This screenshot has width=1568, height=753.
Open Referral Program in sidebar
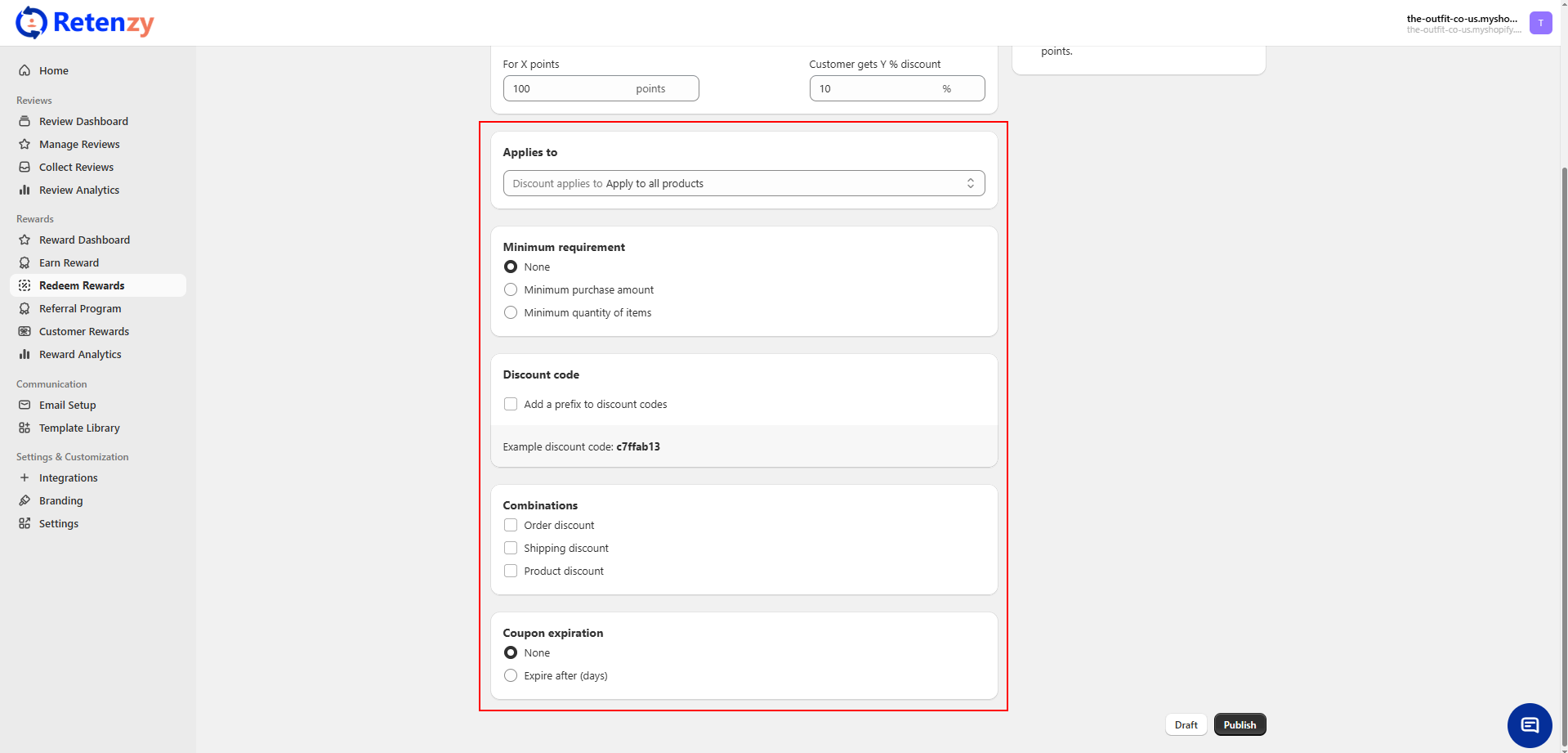click(x=80, y=308)
